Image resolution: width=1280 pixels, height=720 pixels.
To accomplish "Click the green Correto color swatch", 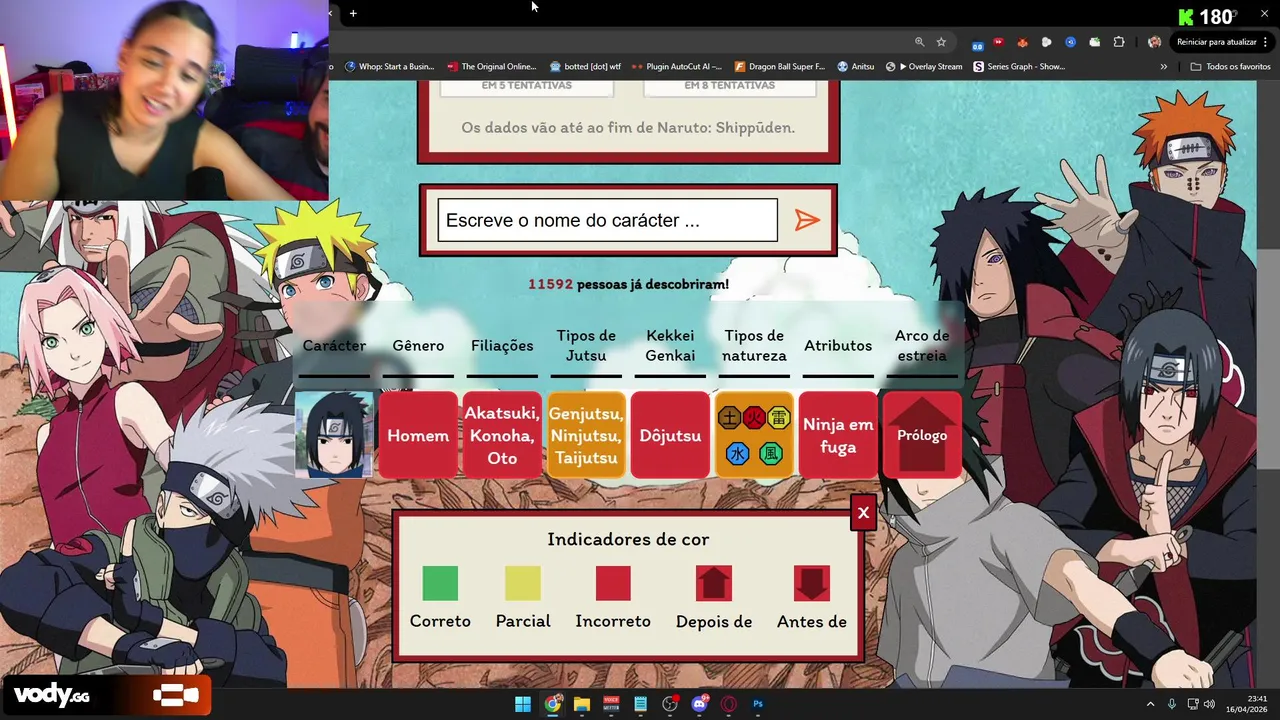I will [x=440, y=583].
